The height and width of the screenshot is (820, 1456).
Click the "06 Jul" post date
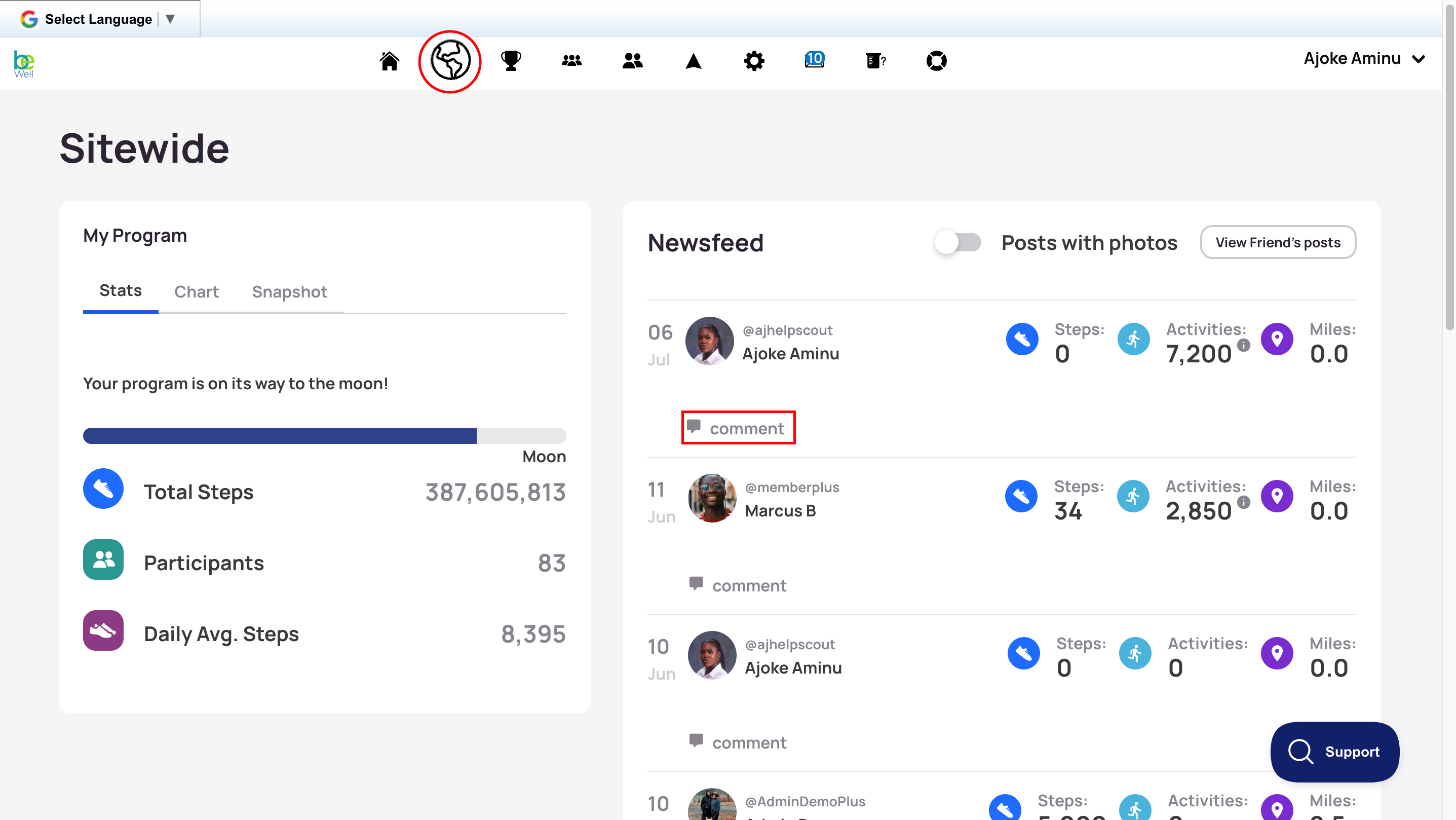coord(660,345)
